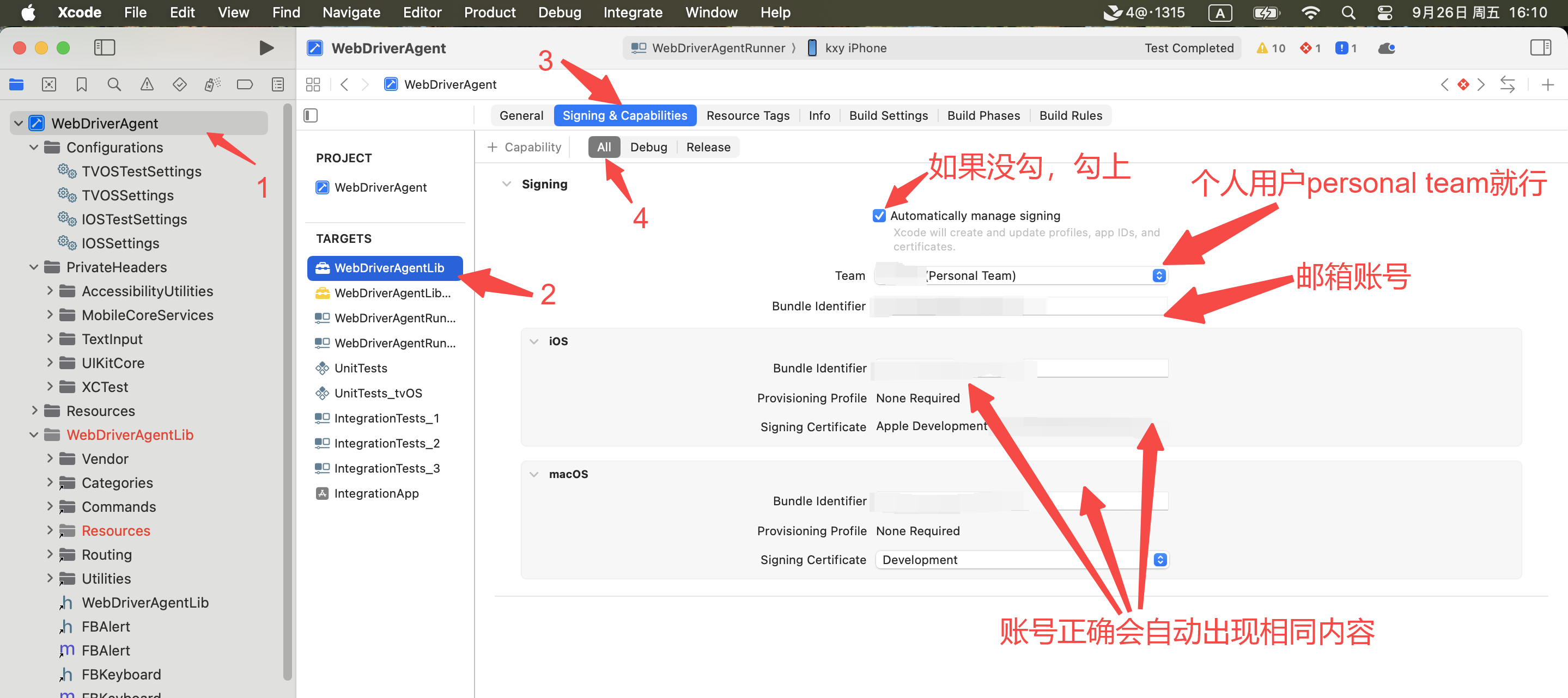Open the related items grid icon
This screenshot has height=698, width=1568.
tap(313, 84)
